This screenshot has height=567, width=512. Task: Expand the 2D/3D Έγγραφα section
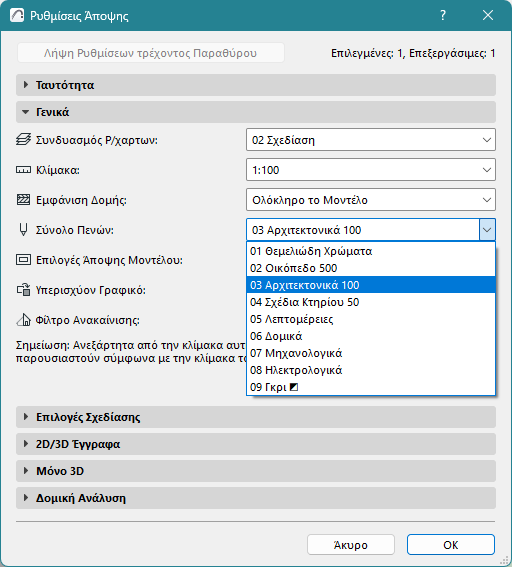pos(256,444)
